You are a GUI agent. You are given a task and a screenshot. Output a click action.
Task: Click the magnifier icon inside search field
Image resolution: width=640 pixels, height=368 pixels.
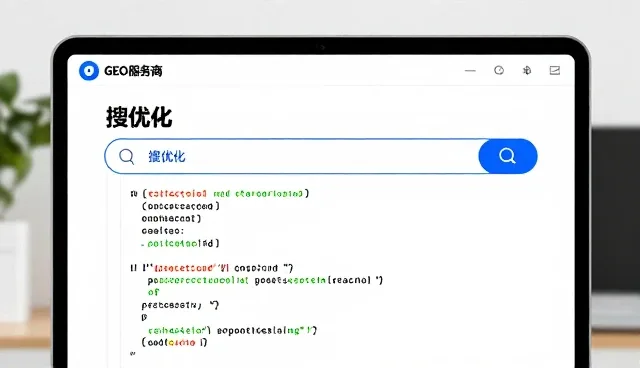click(127, 156)
